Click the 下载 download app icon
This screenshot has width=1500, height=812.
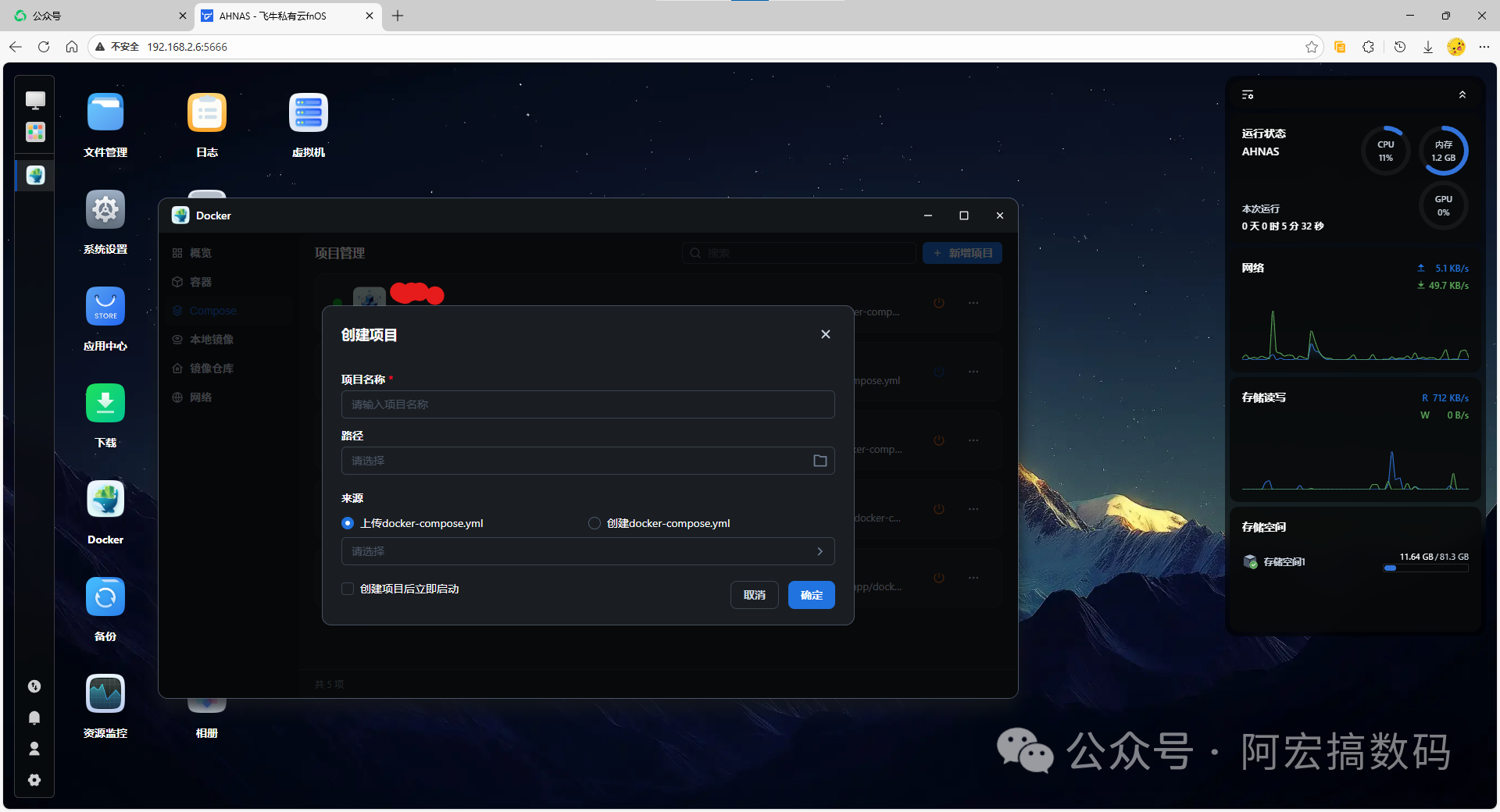click(x=105, y=403)
